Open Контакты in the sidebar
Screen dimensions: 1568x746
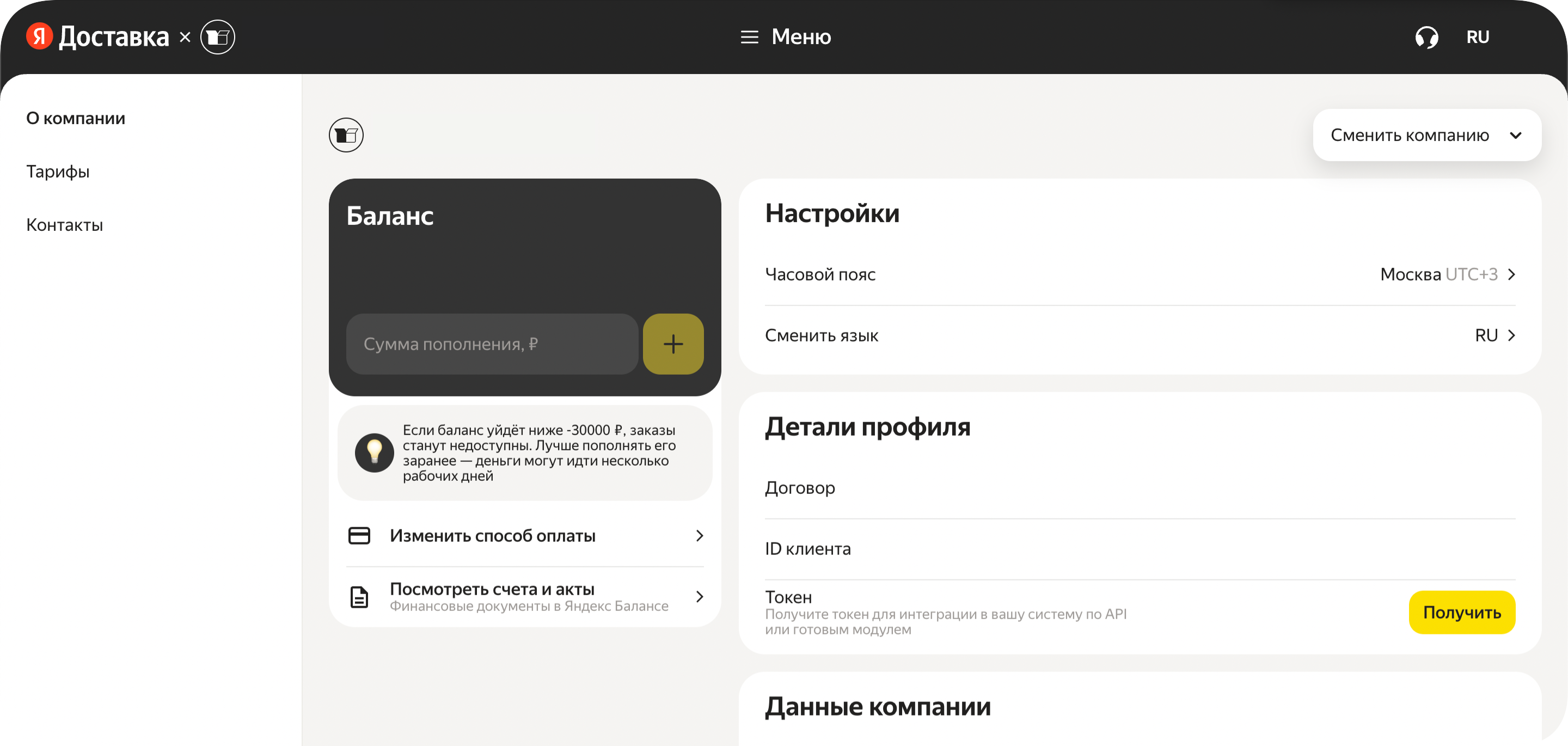pyautogui.click(x=65, y=225)
